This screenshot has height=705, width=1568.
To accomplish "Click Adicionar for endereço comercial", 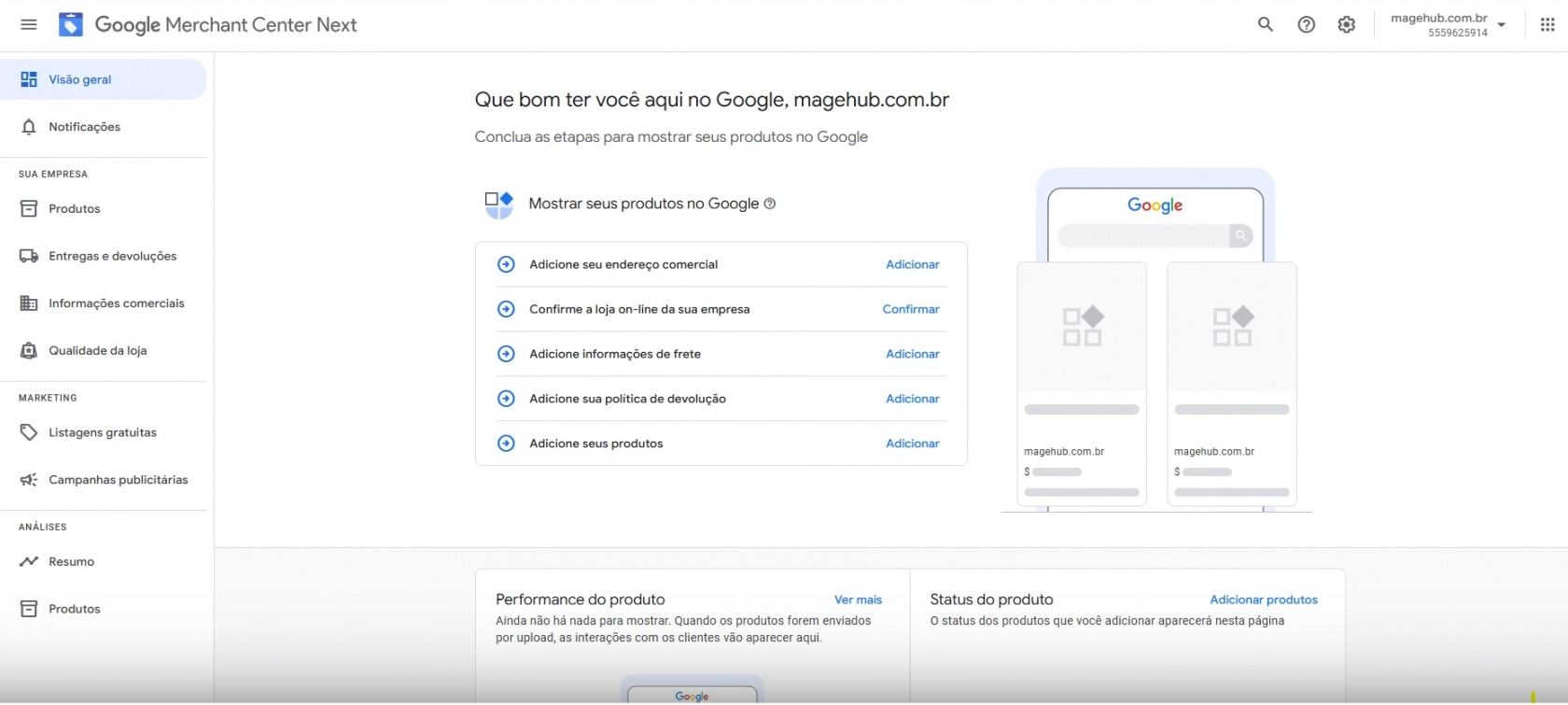I will 913,264.
